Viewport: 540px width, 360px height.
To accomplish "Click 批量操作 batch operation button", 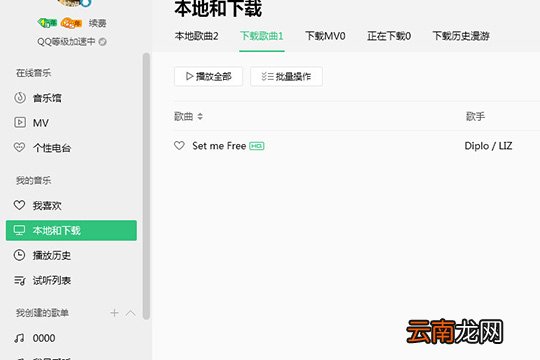I will (286, 76).
